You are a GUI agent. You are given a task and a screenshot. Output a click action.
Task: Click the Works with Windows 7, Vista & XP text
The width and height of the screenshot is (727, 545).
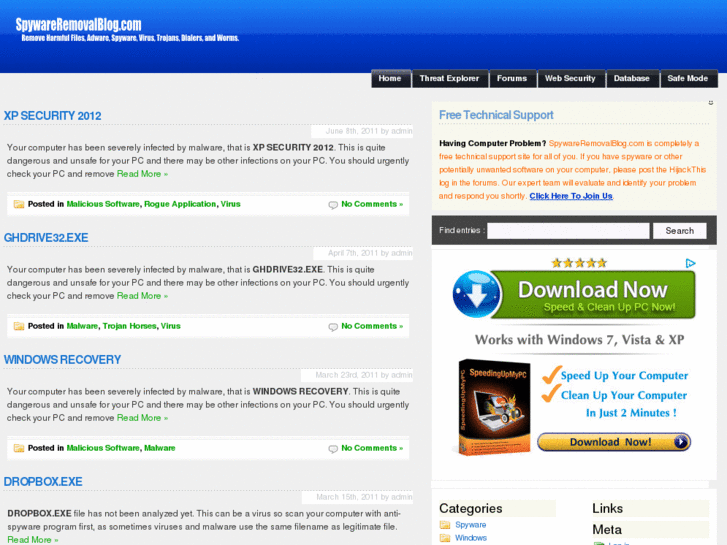tap(579, 340)
